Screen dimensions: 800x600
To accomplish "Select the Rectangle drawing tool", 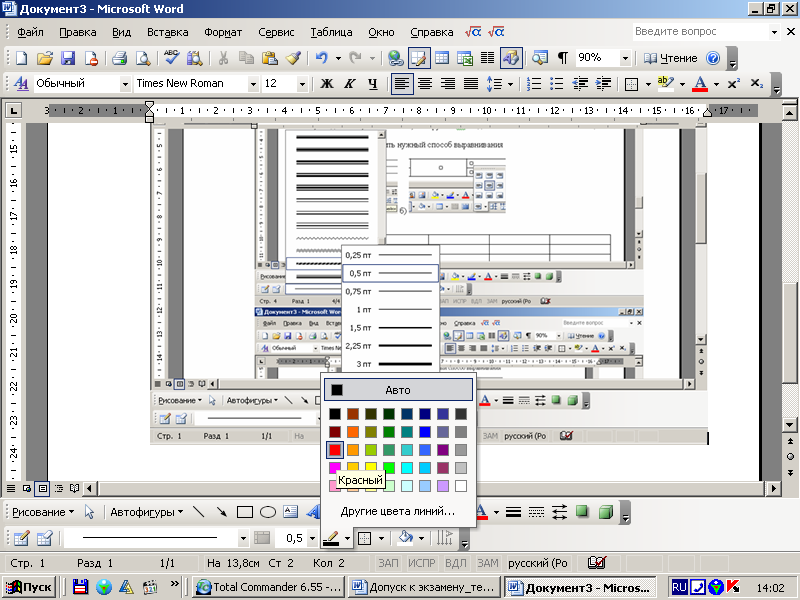I will [245, 512].
